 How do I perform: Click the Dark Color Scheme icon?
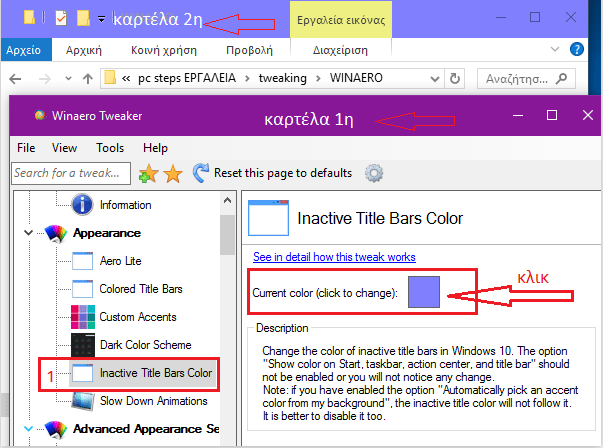(x=83, y=345)
